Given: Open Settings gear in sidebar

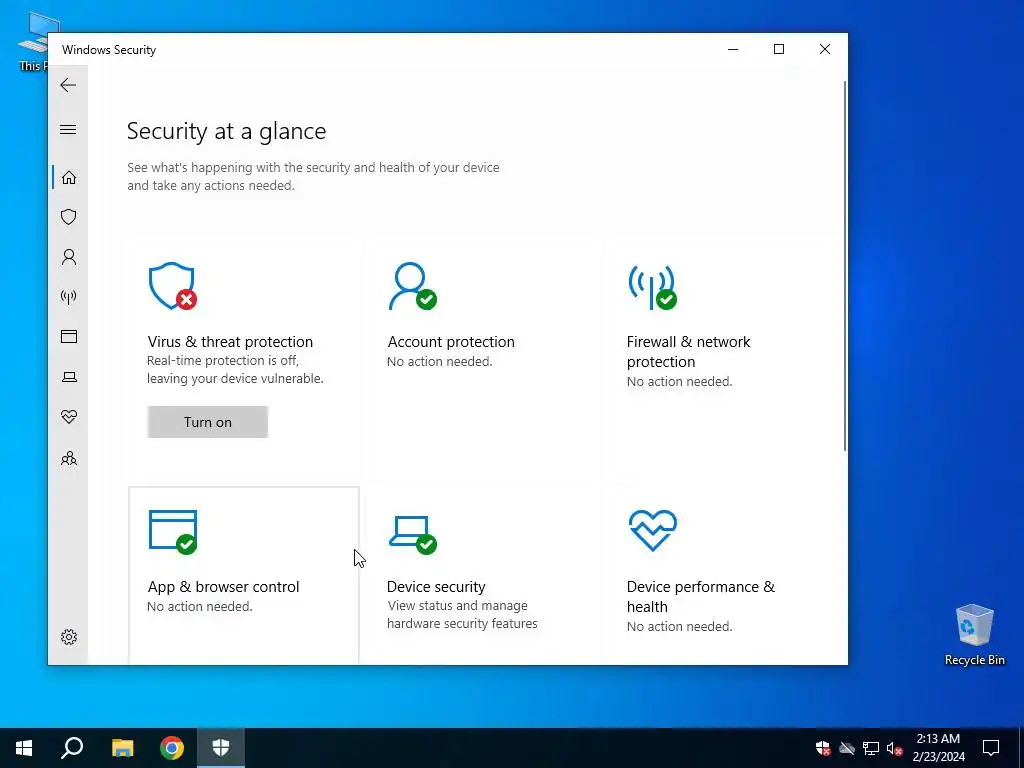Looking at the screenshot, I should tap(69, 637).
